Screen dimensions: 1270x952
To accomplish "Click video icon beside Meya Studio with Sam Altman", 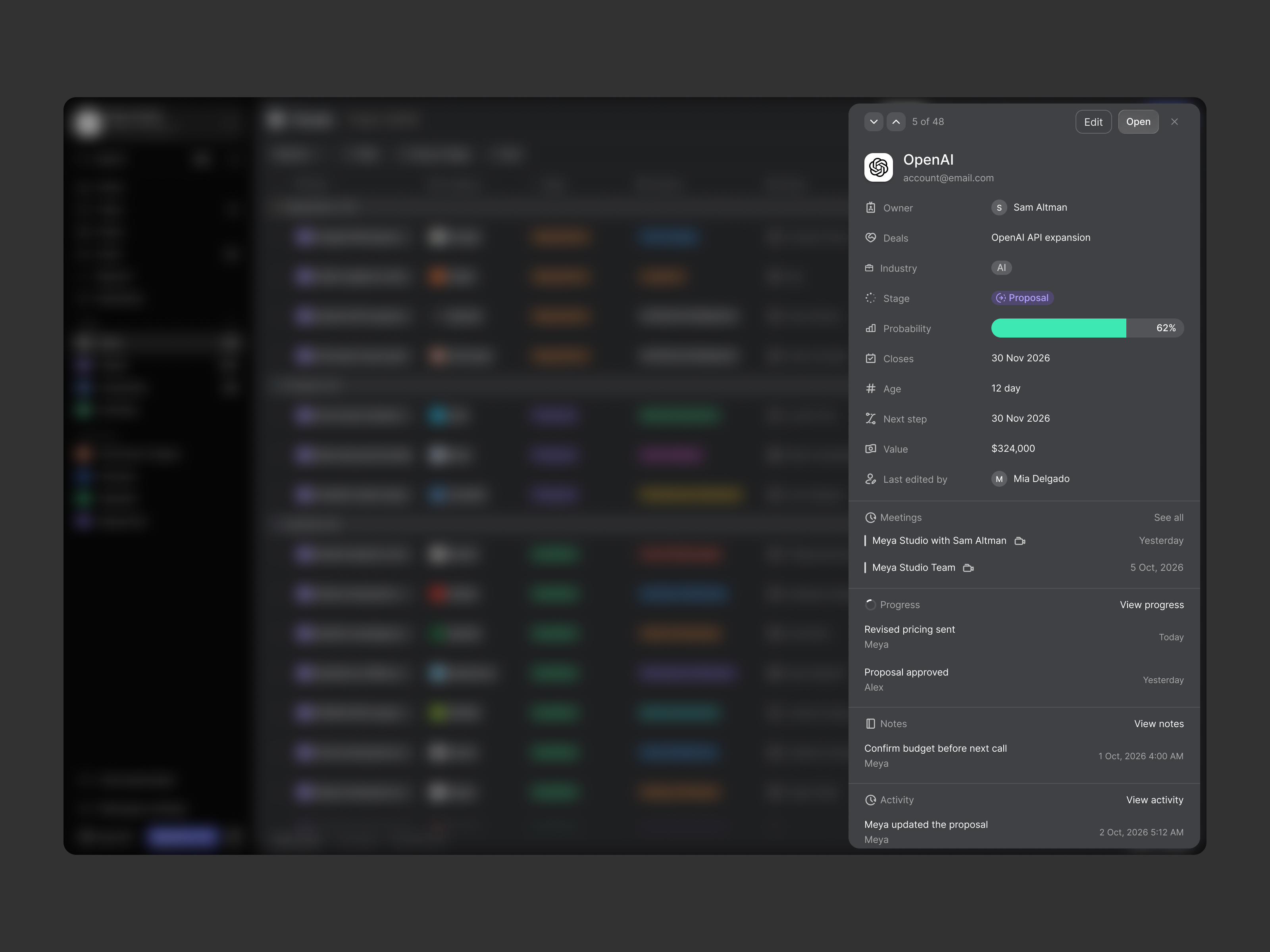I will pyautogui.click(x=1020, y=541).
